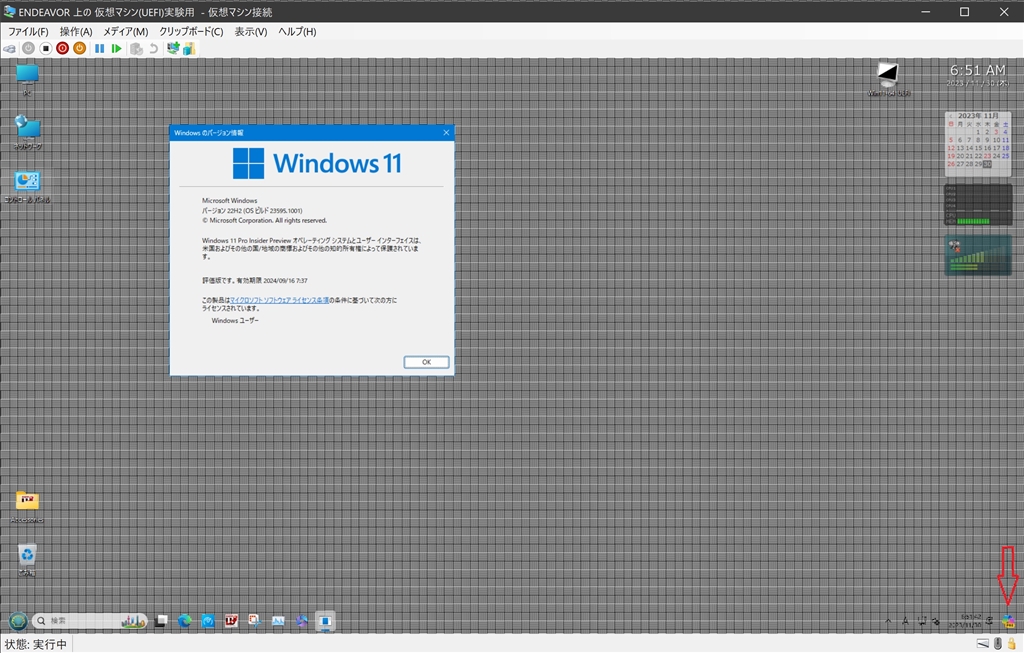Click the Revert undo-arrow icon
1024x653 pixels.
tap(153, 48)
